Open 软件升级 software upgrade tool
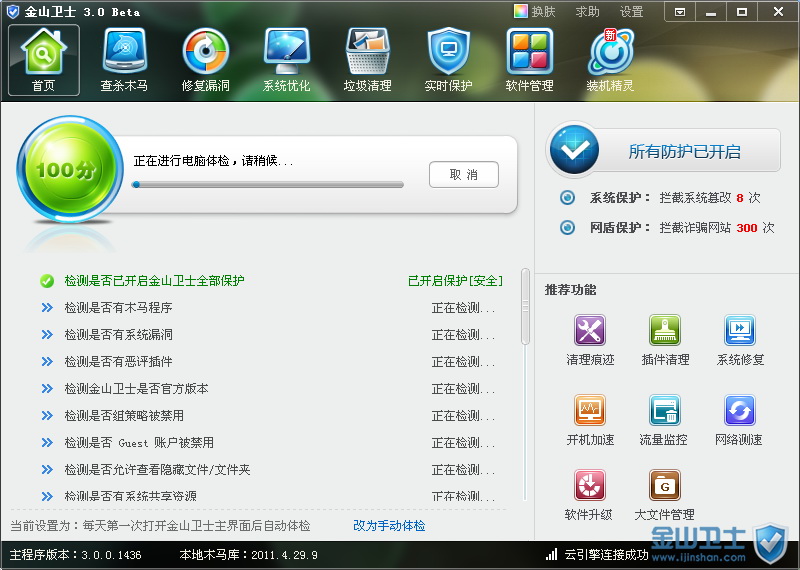This screenshot has height=570, width=800. [589, 495]
